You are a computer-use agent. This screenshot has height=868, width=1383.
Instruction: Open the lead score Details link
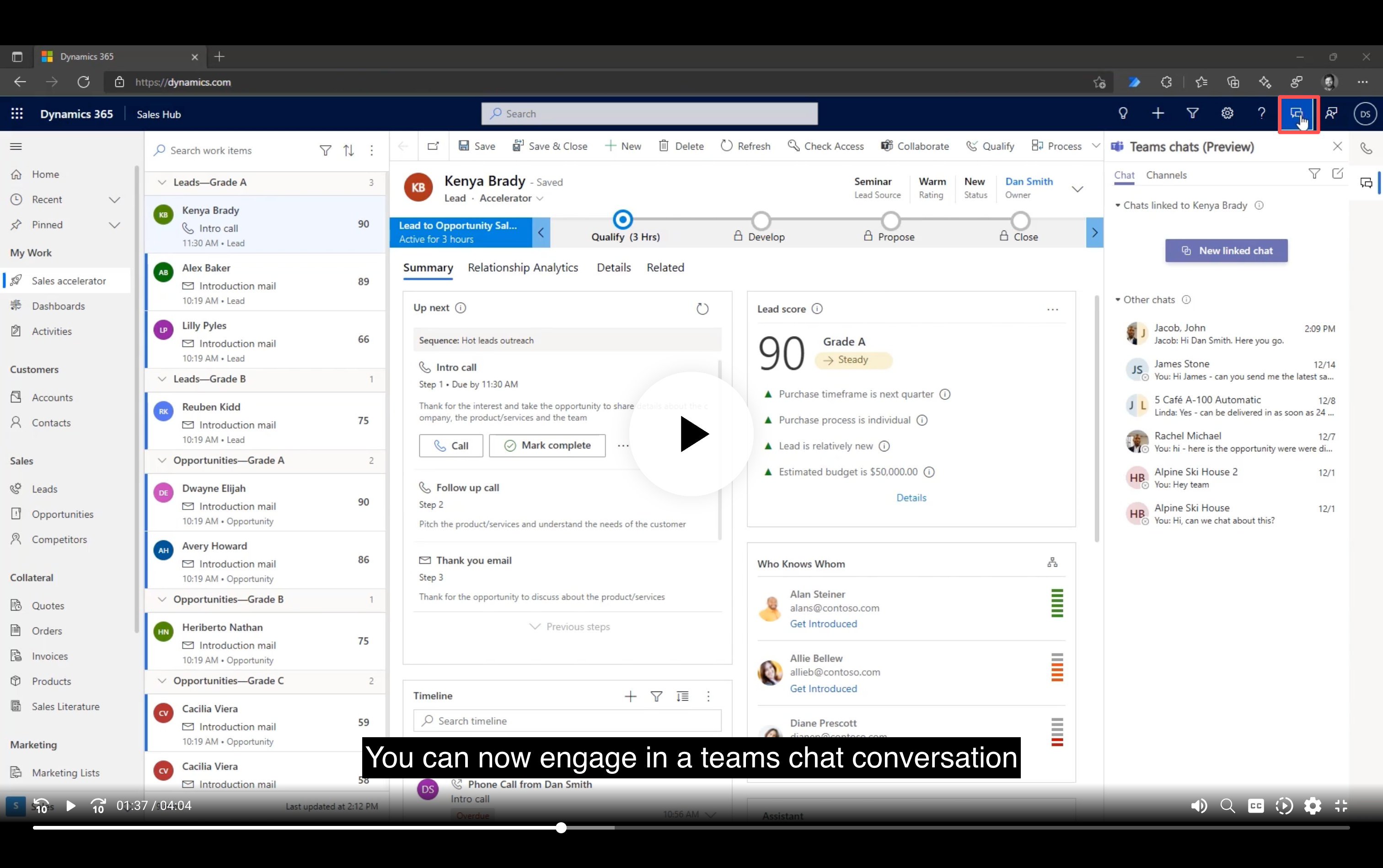click(x=911, y=498)
